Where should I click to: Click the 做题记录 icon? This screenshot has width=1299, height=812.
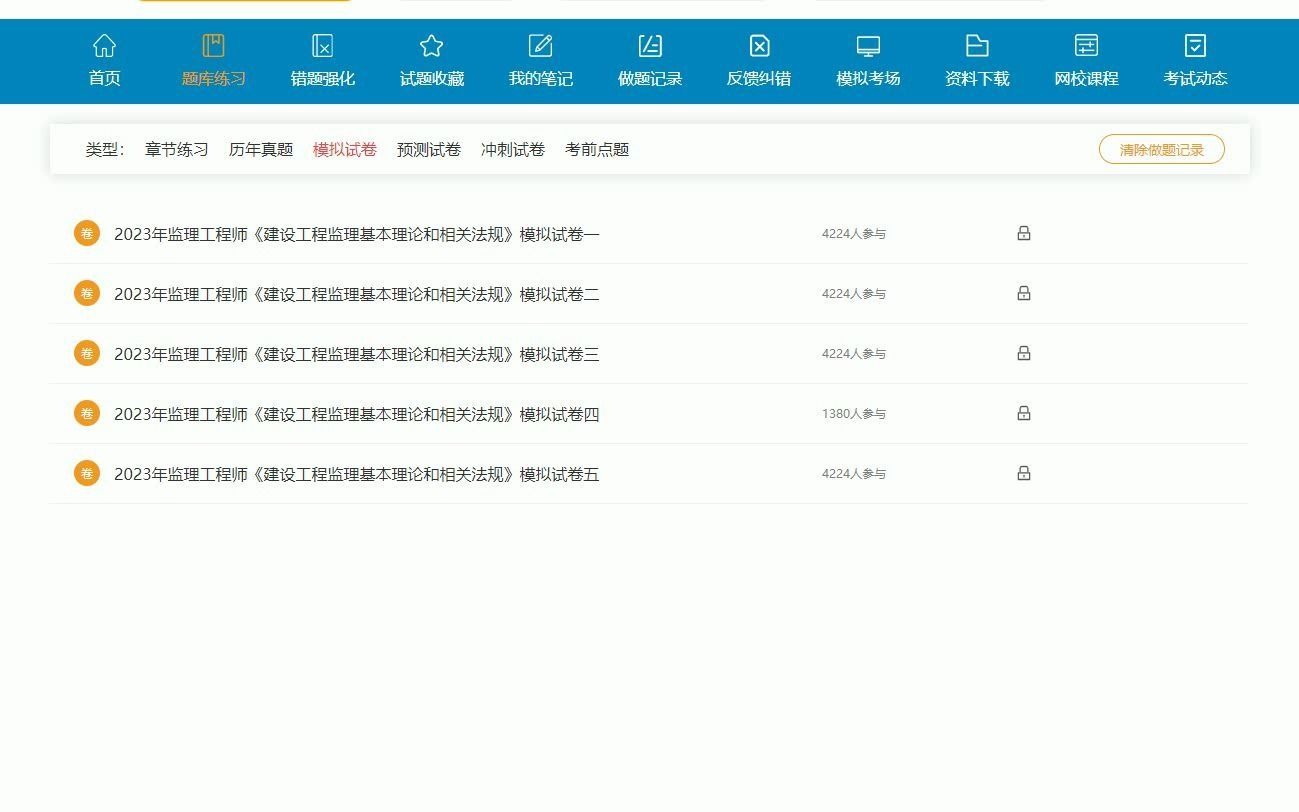tap(650, 46)
